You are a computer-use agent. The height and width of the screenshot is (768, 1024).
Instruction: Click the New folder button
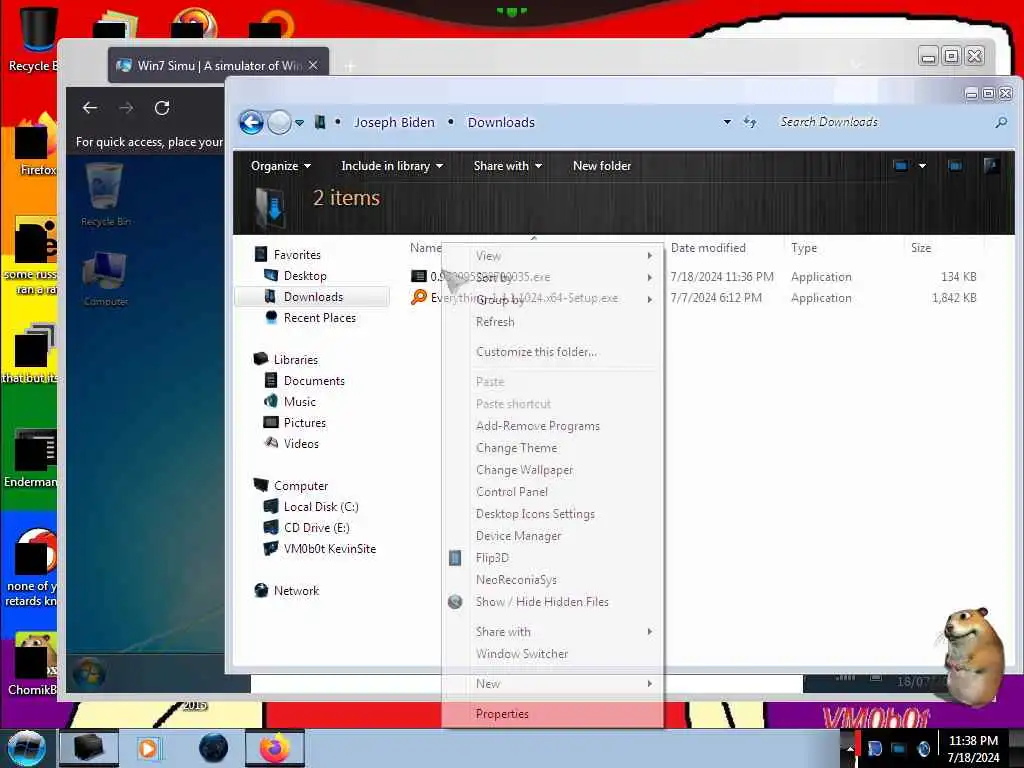pos(601,166)
